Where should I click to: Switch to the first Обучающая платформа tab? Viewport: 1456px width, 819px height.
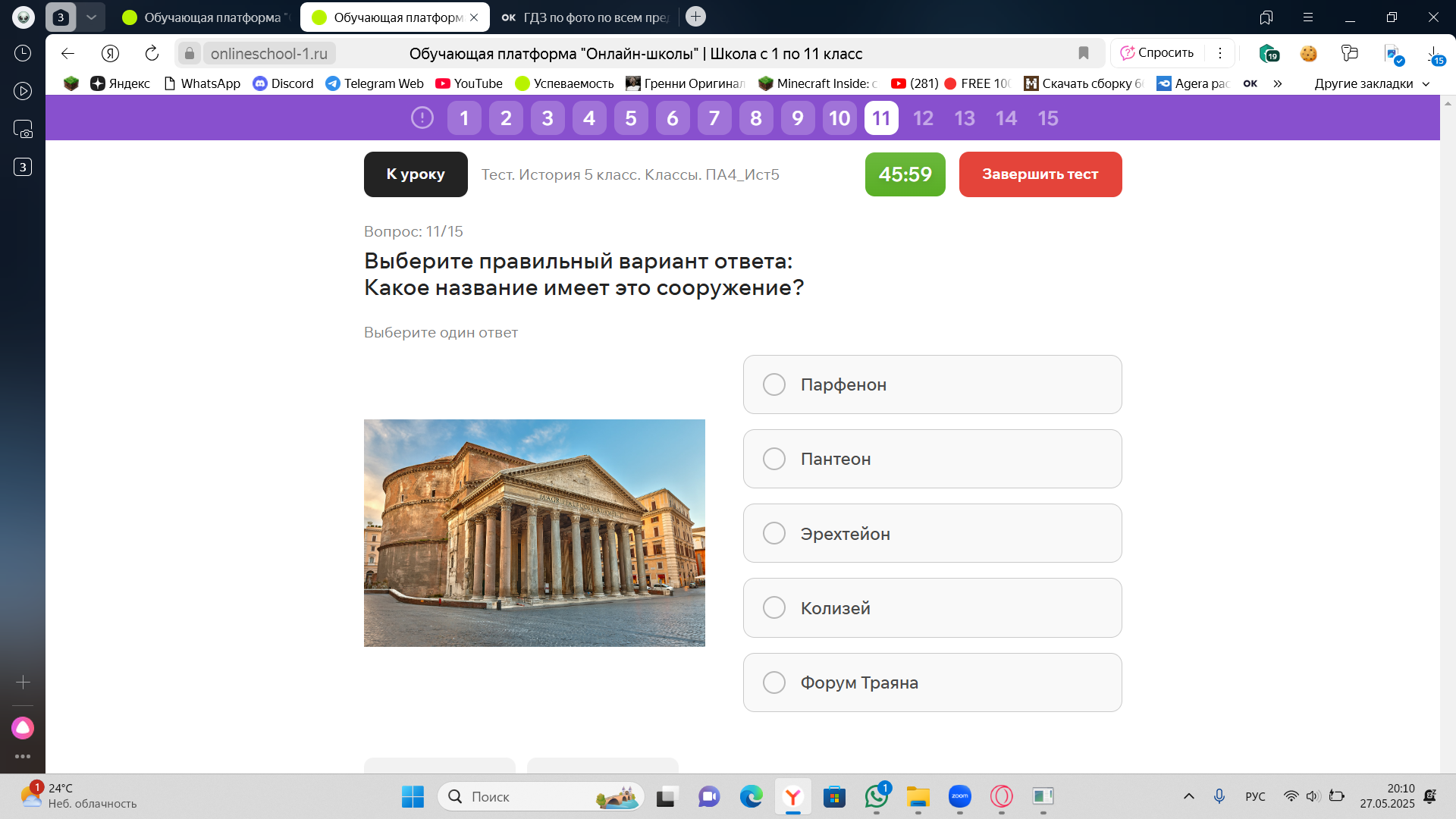tap(203, 17)
